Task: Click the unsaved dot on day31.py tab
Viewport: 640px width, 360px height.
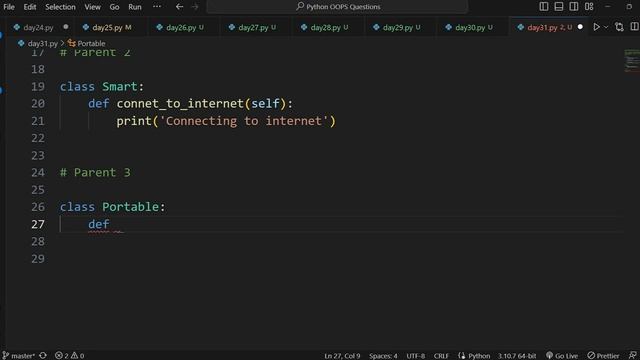Action: click(580, 27)
